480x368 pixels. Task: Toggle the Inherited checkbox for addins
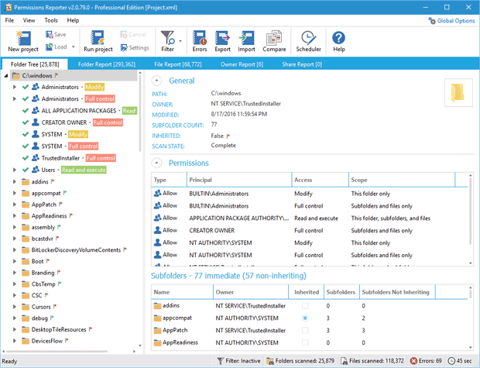pos(305,306)
